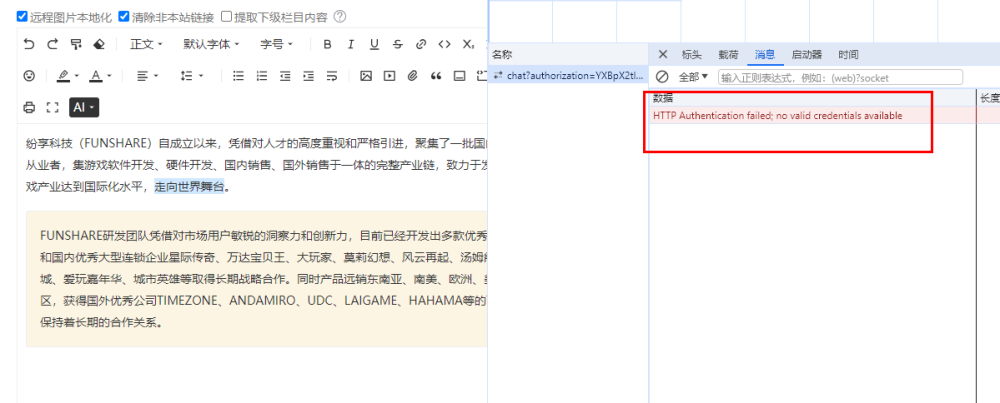Click the regex filter input field
Viewport: 1000px width, 403px height.
841,77
